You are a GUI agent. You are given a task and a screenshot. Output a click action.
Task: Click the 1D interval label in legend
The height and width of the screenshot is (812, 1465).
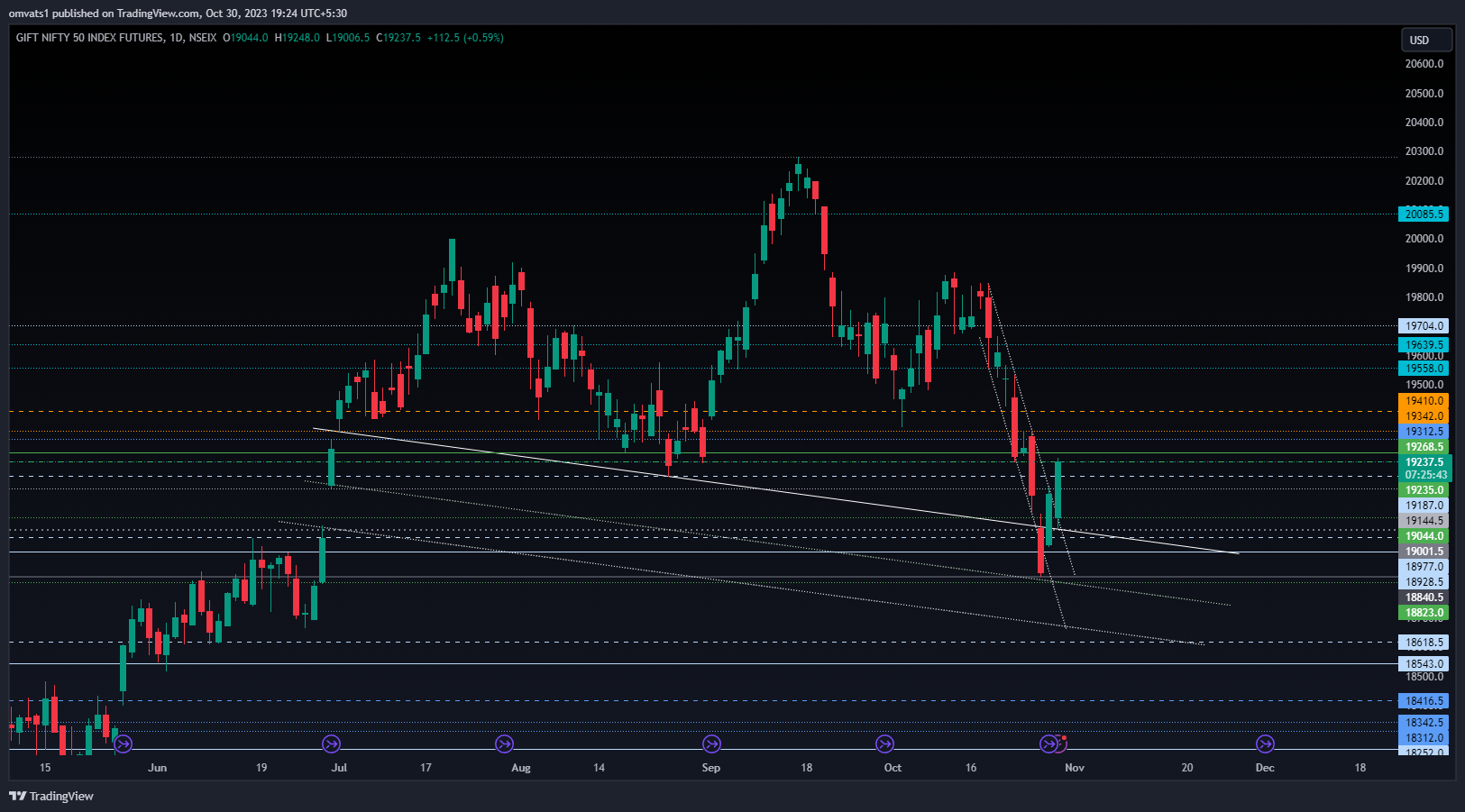[x=177, y=38]
